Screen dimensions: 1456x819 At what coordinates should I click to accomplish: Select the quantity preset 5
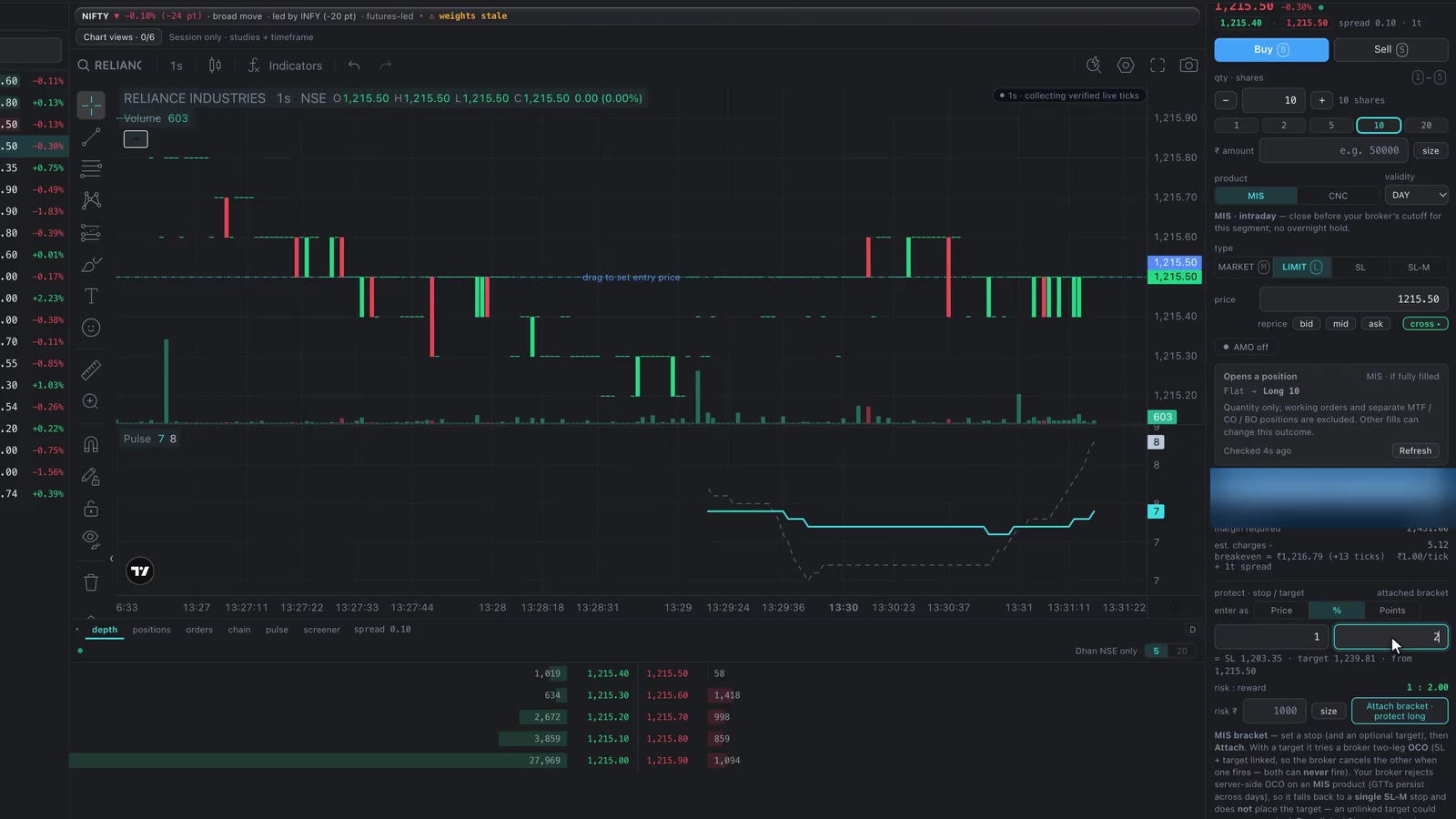point(1331,126)
